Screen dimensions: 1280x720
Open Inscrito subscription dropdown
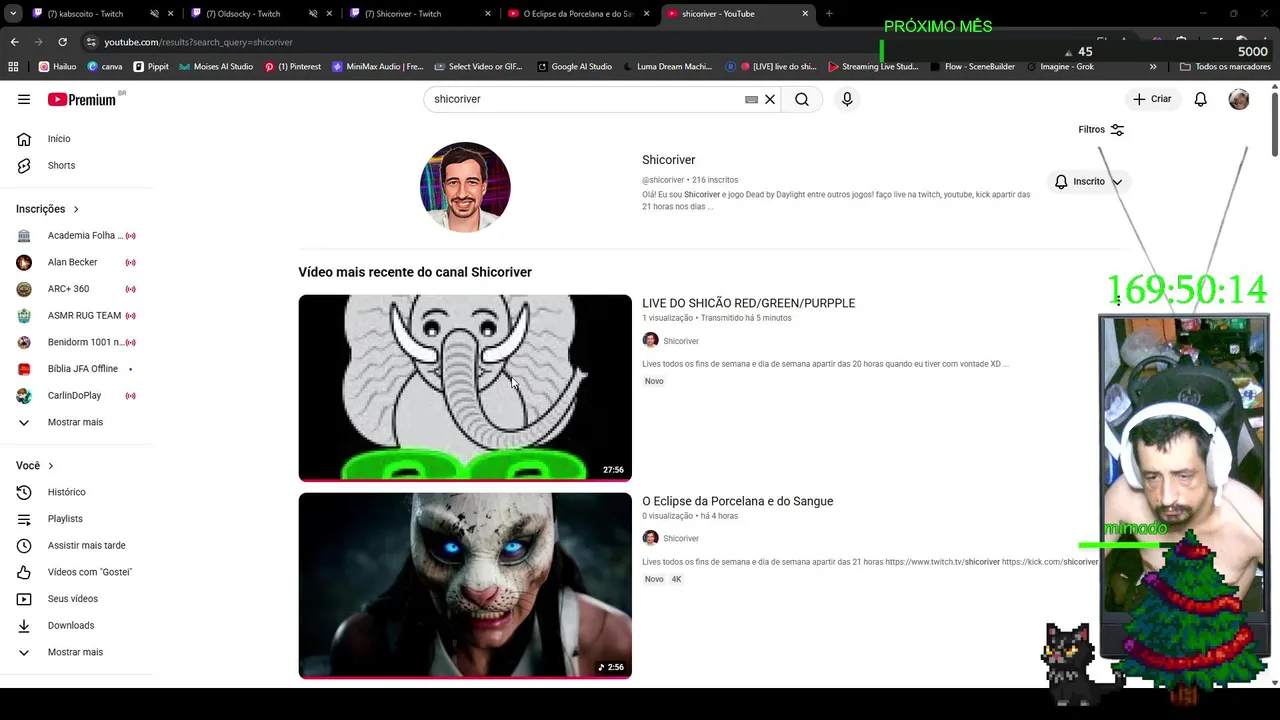(x=1089, y=182)
